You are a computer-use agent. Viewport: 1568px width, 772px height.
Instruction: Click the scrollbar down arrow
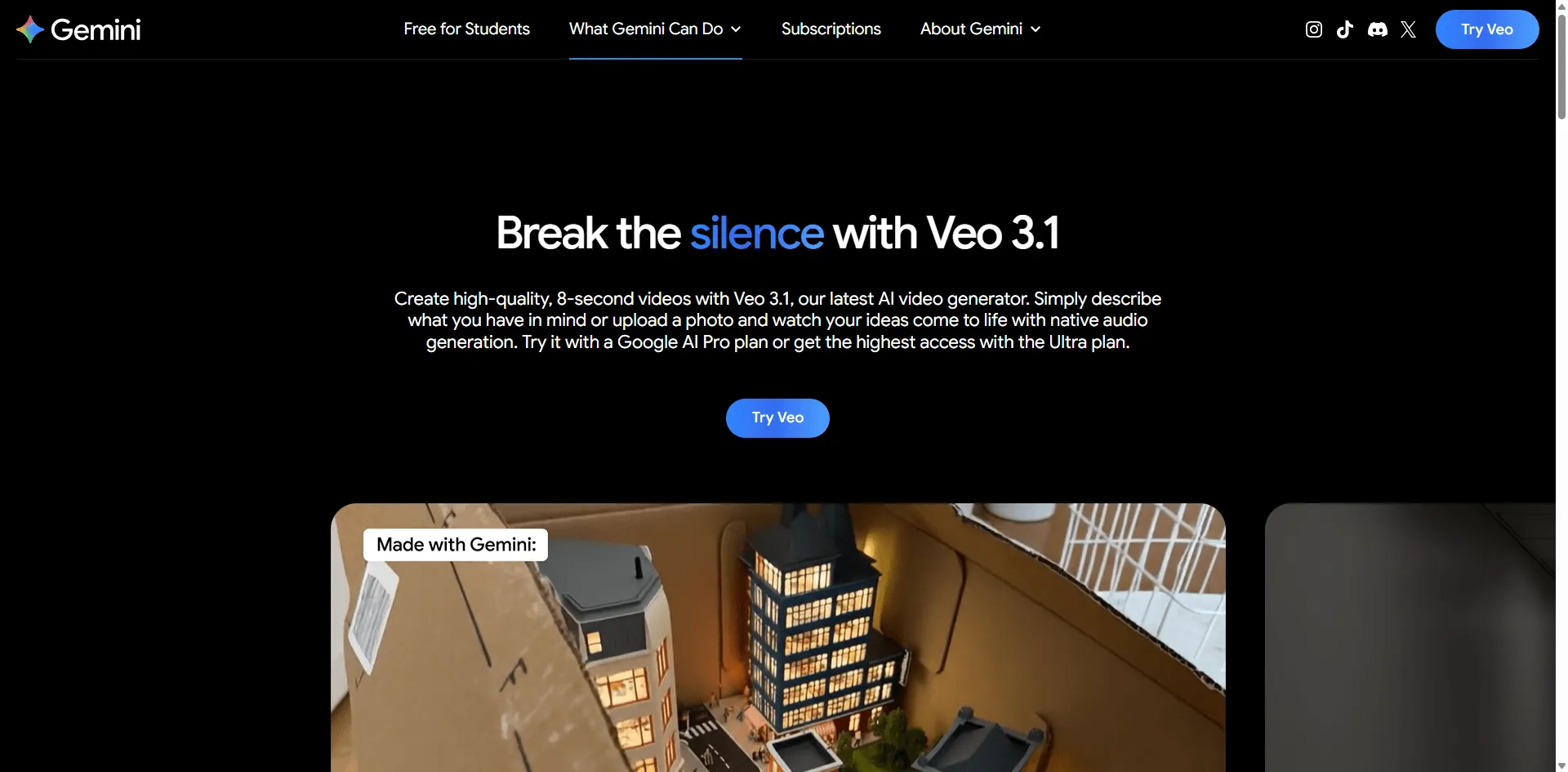tap(1561, 765)
